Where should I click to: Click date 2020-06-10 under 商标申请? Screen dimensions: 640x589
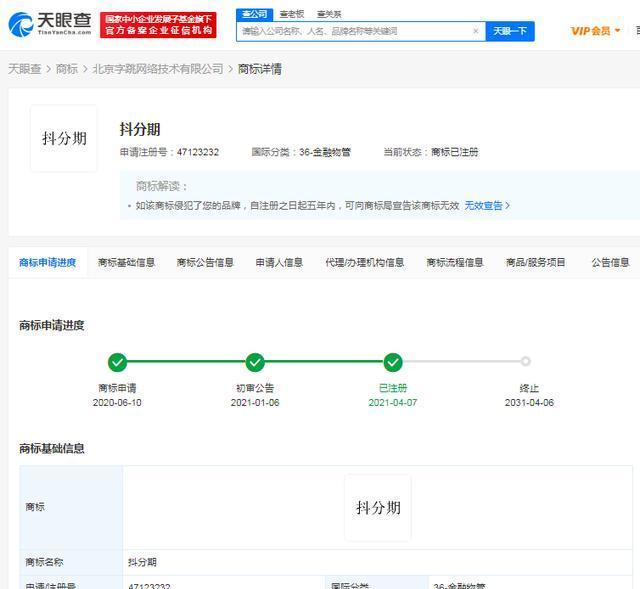pos(117,402)
